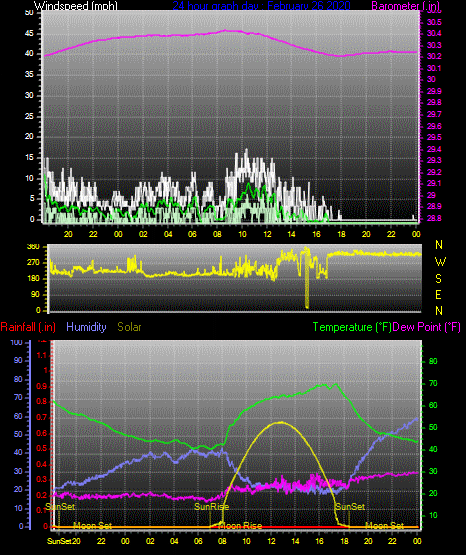Click the S compass label on direction graph
Screen dimensions: 466x555
tap(438, 279)
